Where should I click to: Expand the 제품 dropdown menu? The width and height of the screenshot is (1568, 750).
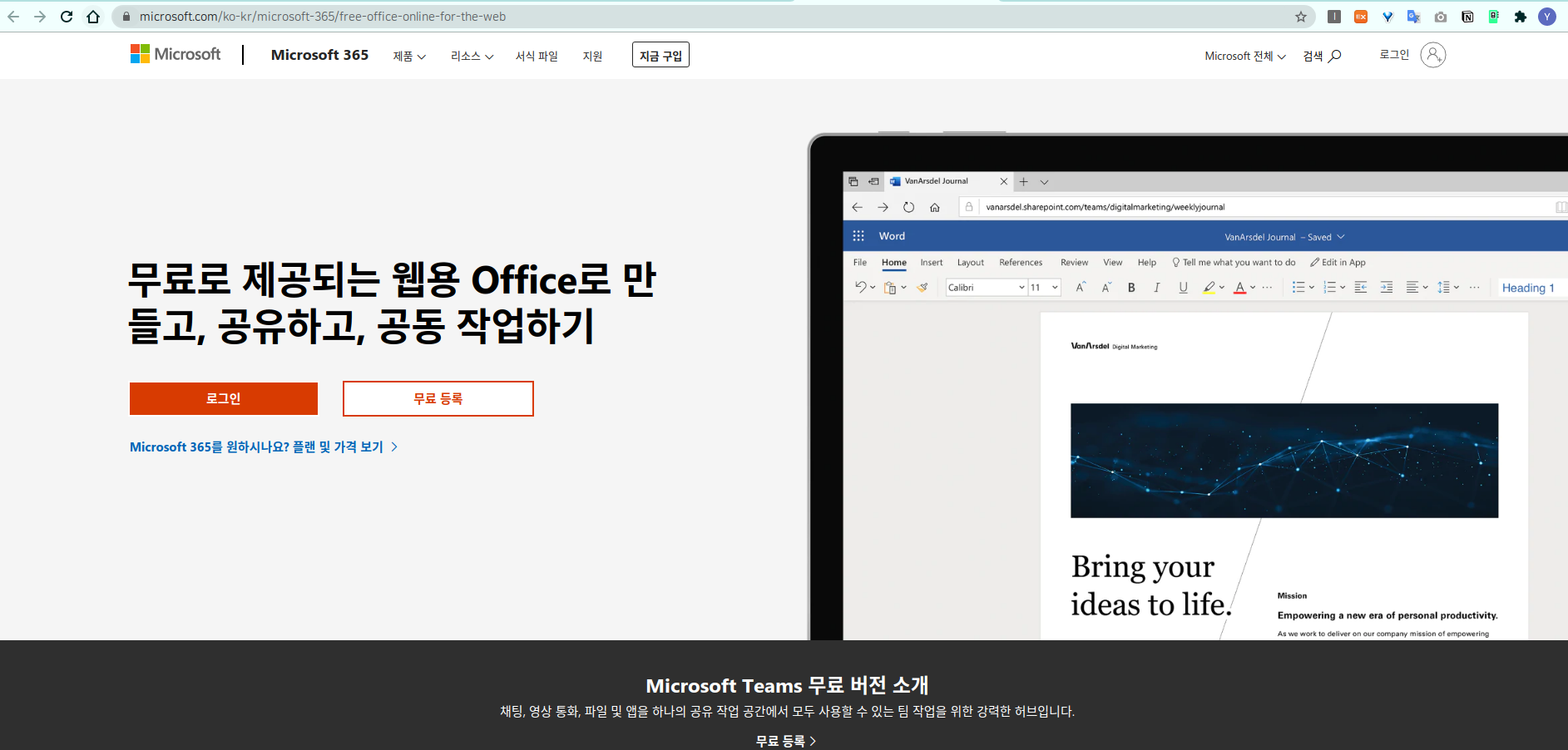pyautogui.click(x=409, y=56)
